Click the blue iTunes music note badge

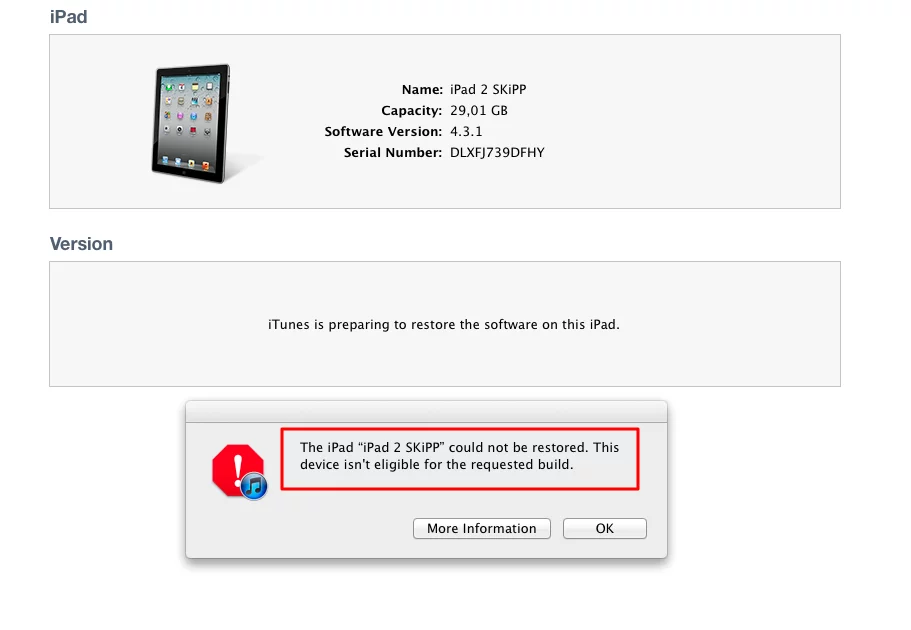[x=254, y=486]
